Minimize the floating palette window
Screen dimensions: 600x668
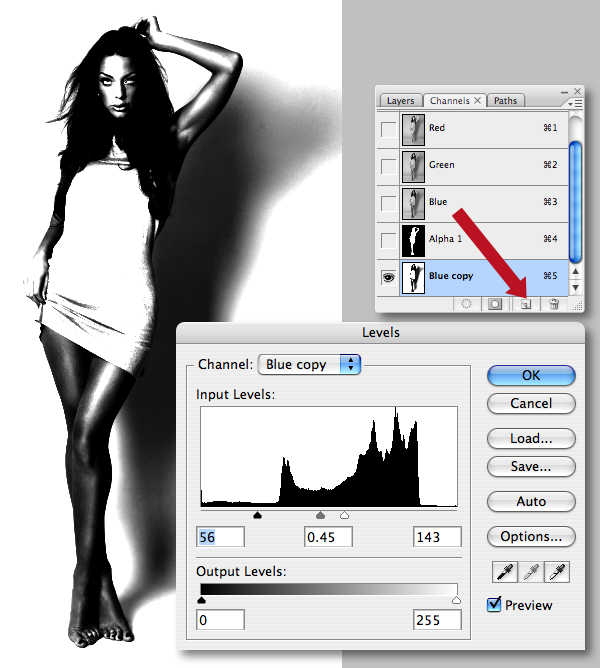tap(565, 92)
